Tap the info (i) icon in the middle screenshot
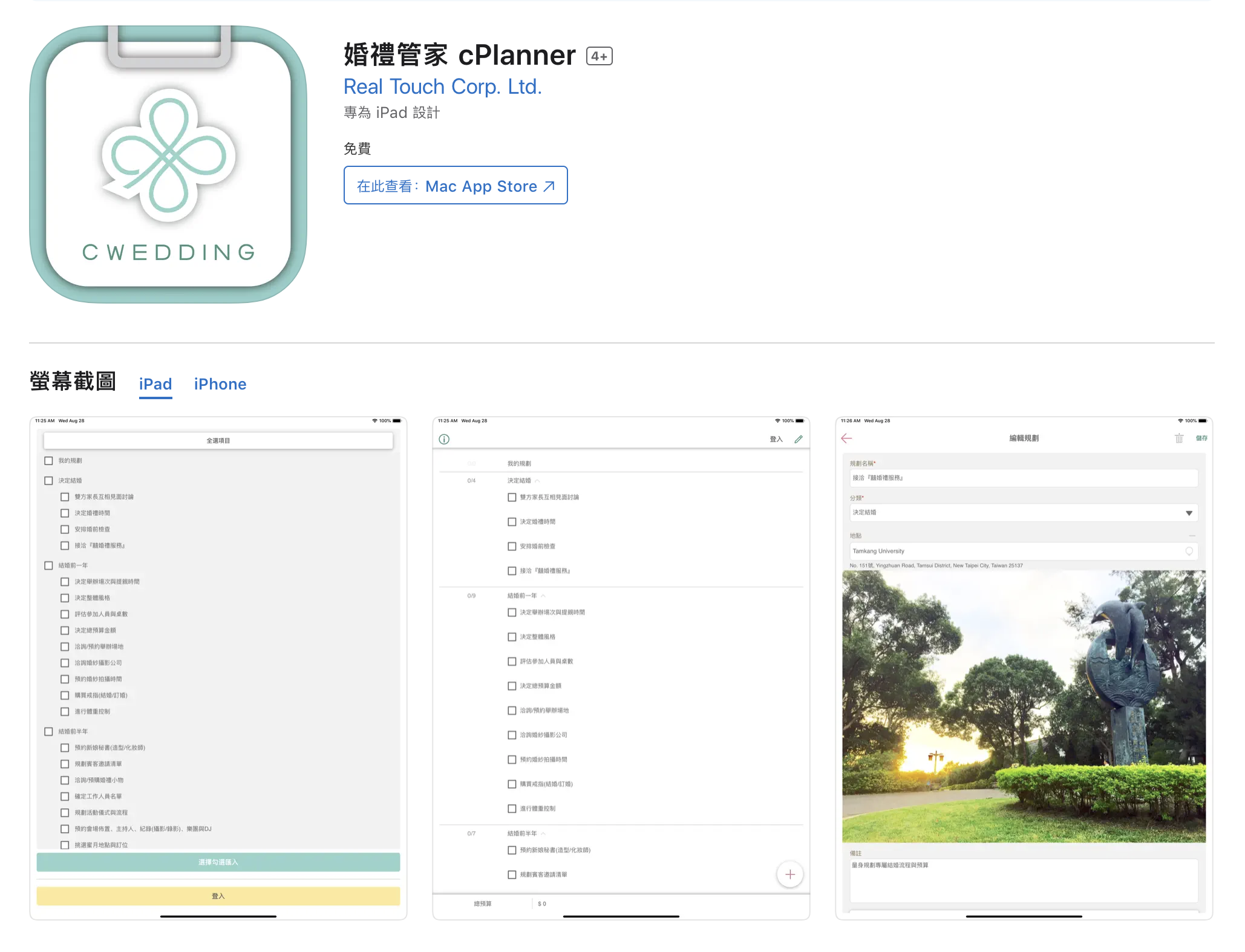 pyautogui.click(x=444, y=439)
